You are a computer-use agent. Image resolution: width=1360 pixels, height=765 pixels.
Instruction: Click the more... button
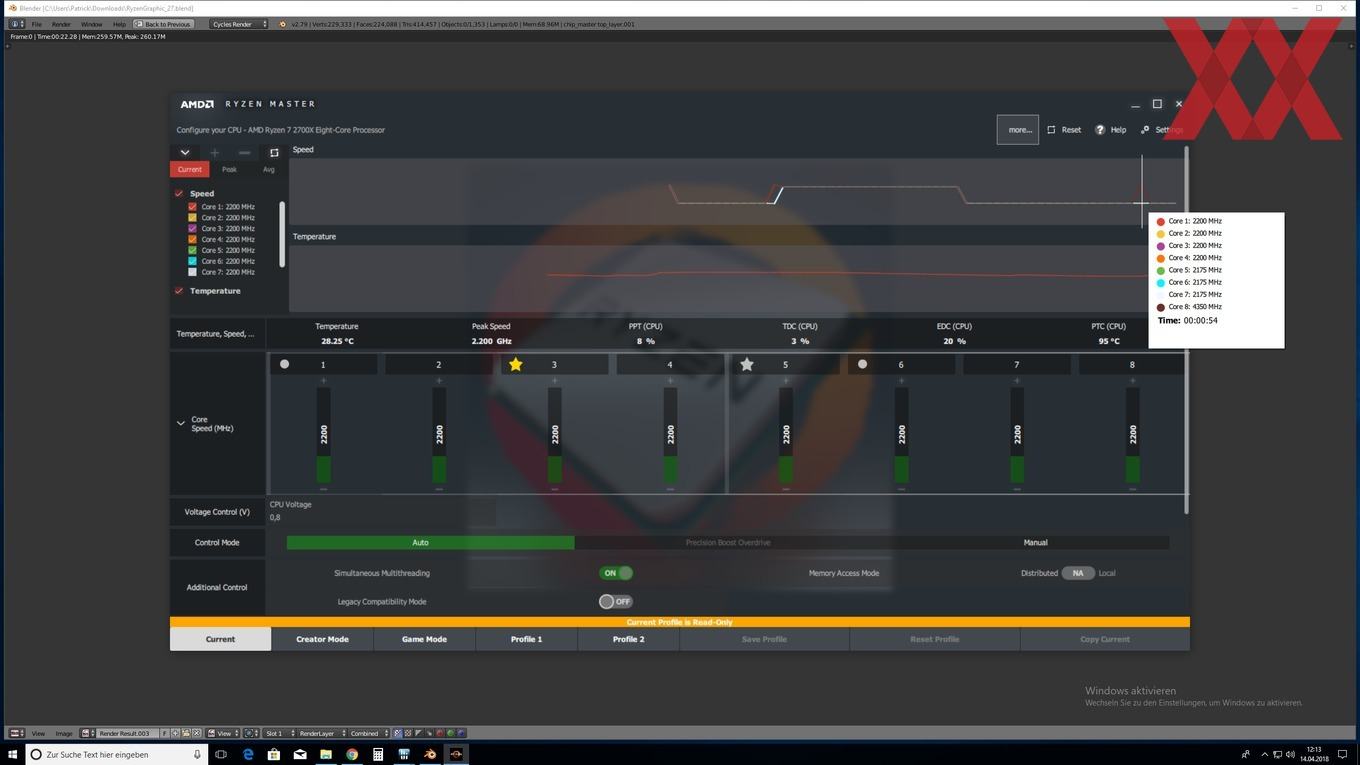click(x=1018, y=129)
